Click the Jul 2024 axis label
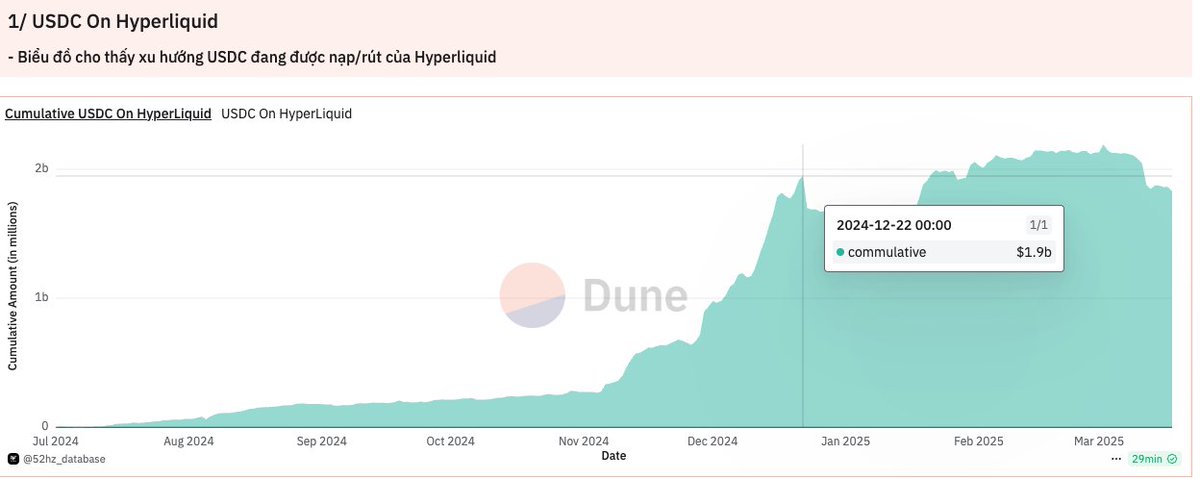This screenshot has width=1200, height=479. point(56,441)
